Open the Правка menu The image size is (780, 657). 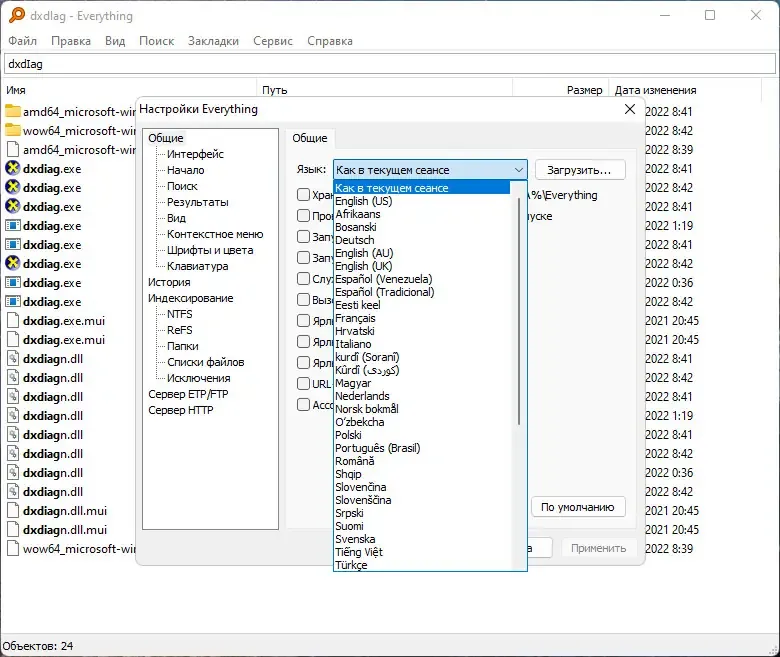click(71, 41)
